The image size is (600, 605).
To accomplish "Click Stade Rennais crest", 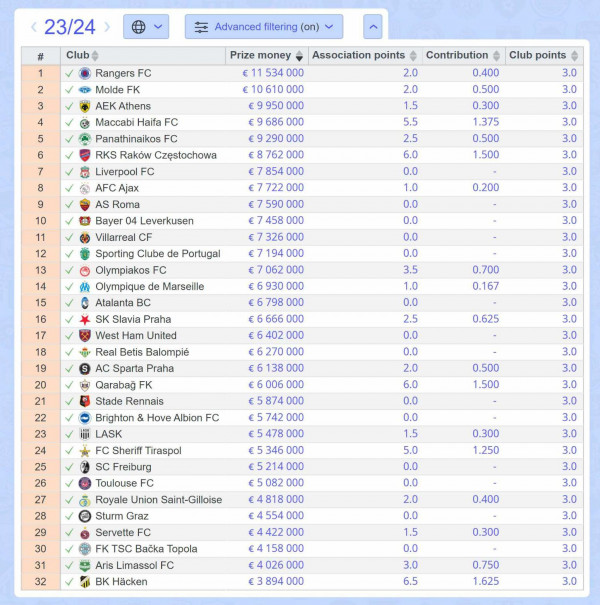I will (x=85, y=401).
